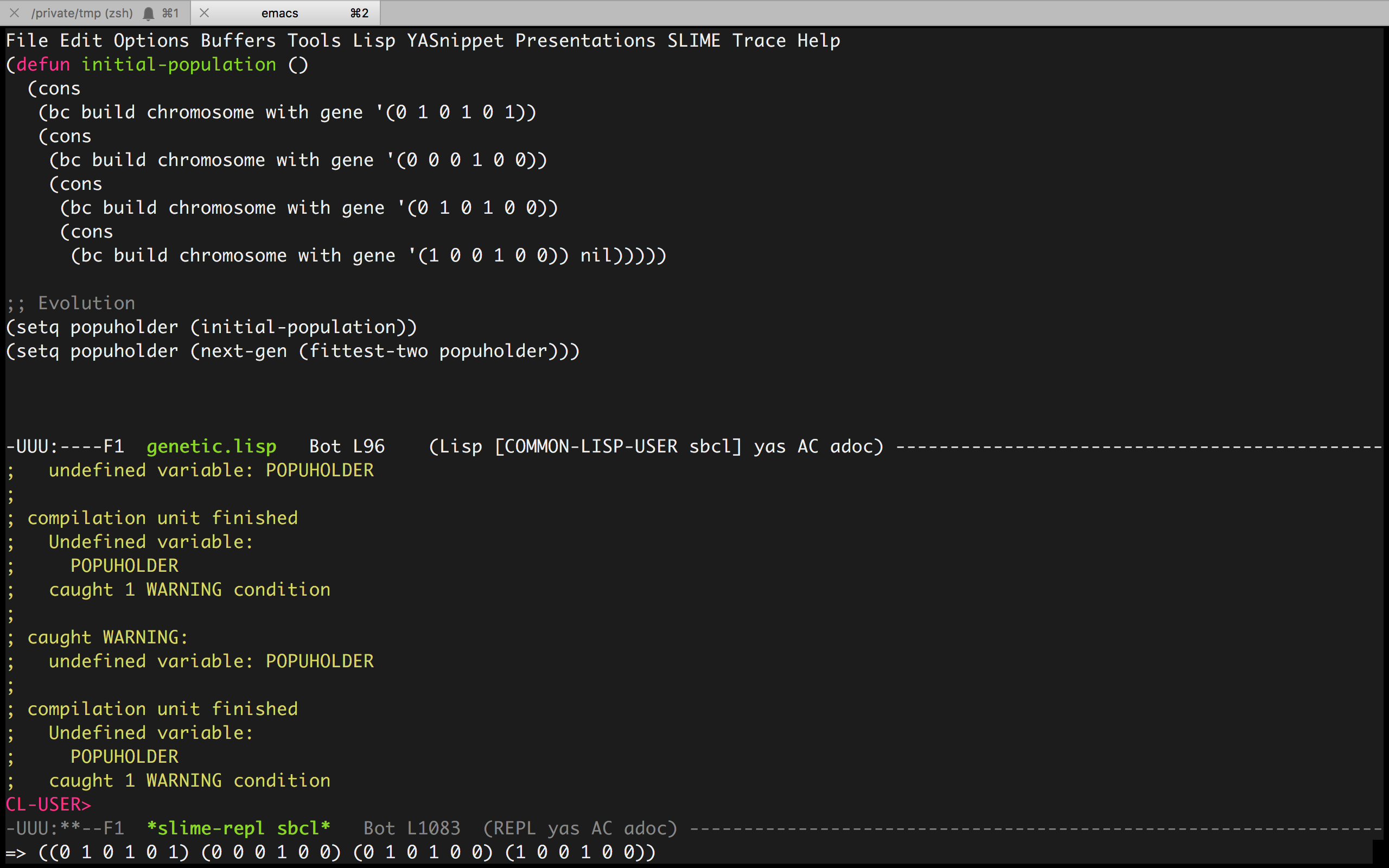Click genetic.lisp buffer name in mode line
This screenshot has height=868, width=1389.
click(x=211, y=446)
